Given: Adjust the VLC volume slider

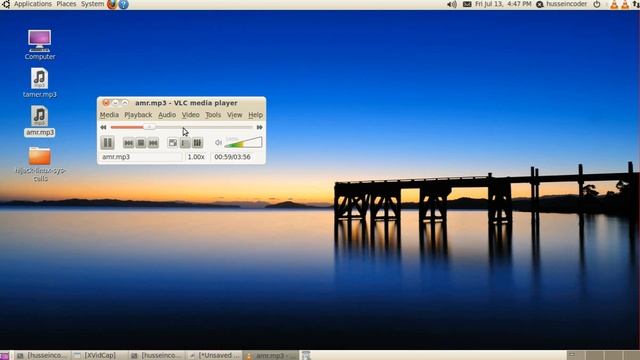Looking at the screenshot, I should point(243,142).
